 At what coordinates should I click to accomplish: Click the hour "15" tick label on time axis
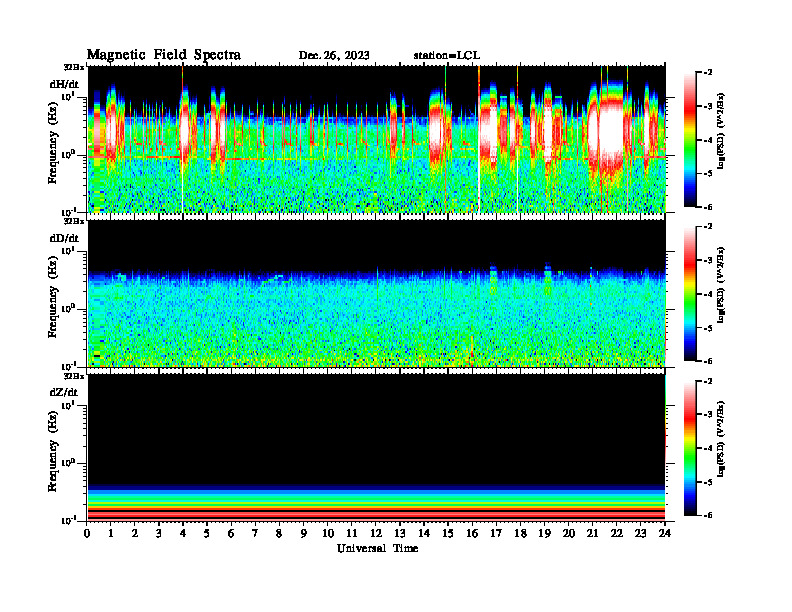(x=448, y=534)
